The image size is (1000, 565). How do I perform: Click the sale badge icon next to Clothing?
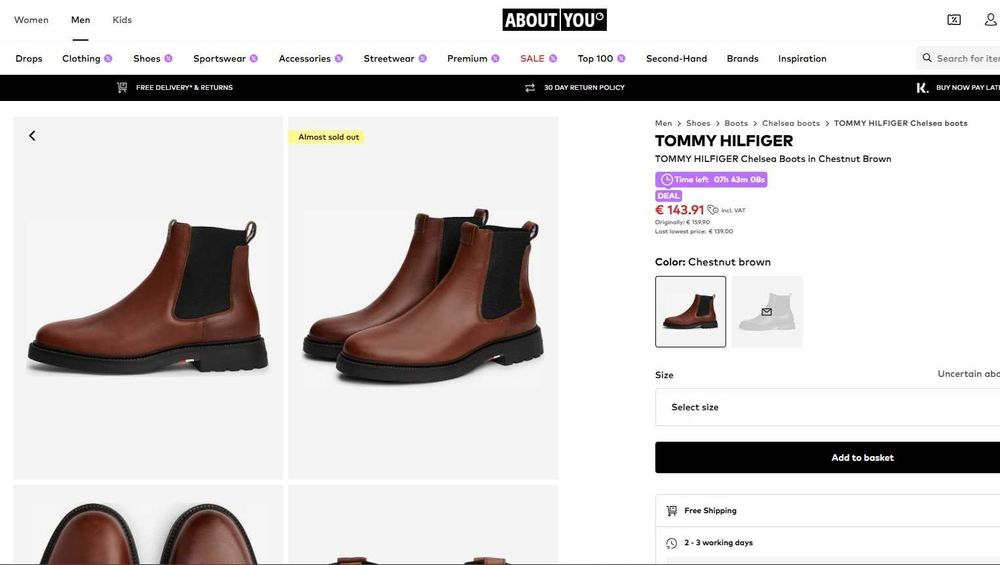108,59
